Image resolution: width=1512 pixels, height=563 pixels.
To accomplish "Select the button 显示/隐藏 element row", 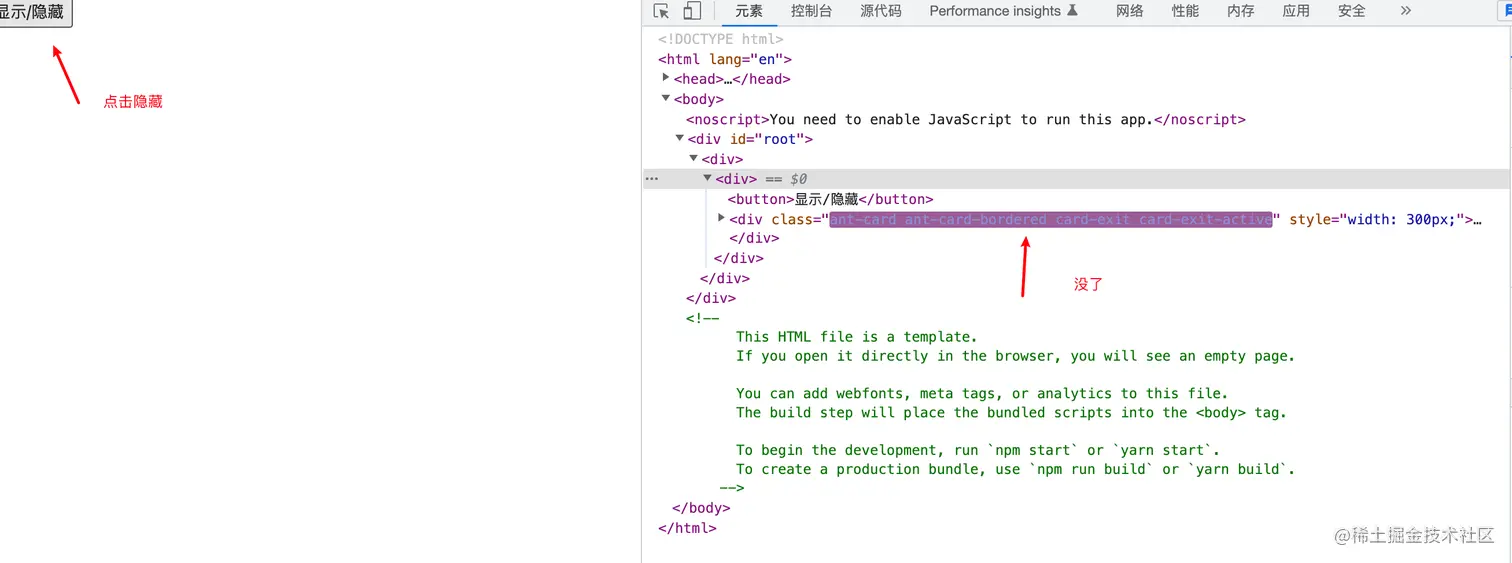I will 830,199.
